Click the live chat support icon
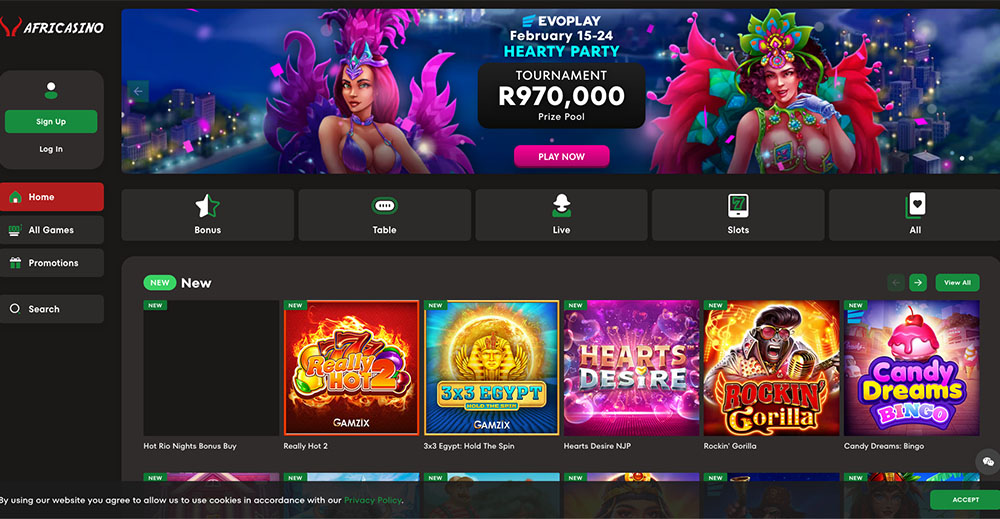 pyautogui.click(x=988, y=461)
